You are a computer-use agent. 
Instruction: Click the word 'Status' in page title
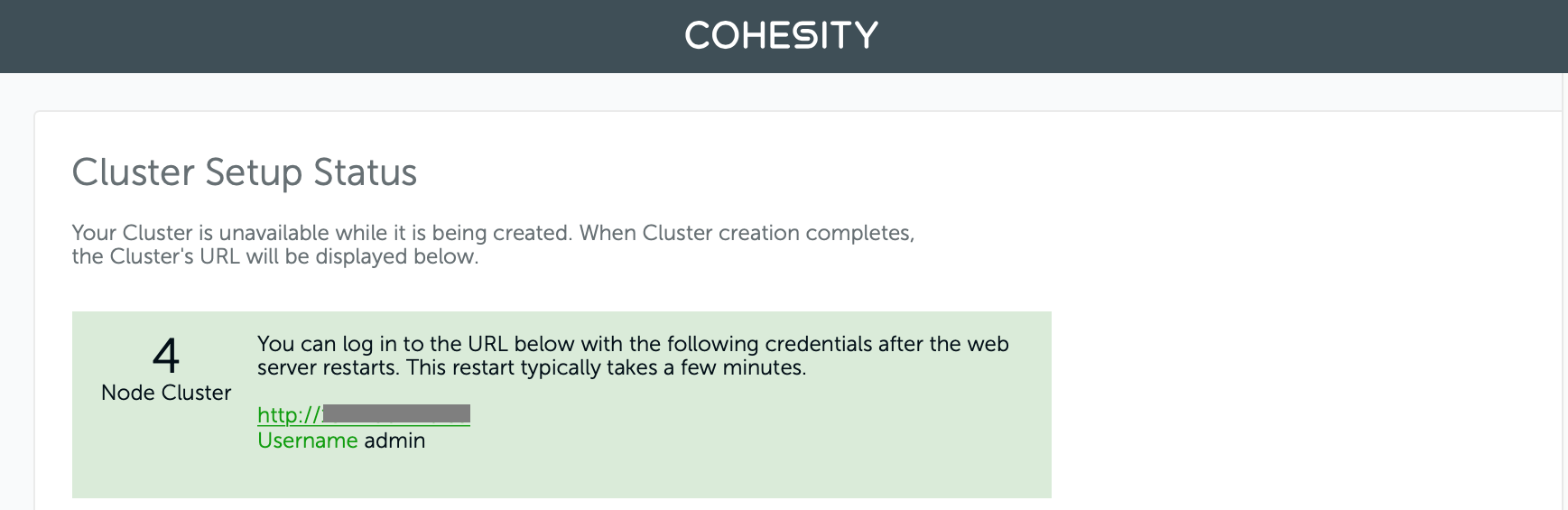(x=365, y=172)
